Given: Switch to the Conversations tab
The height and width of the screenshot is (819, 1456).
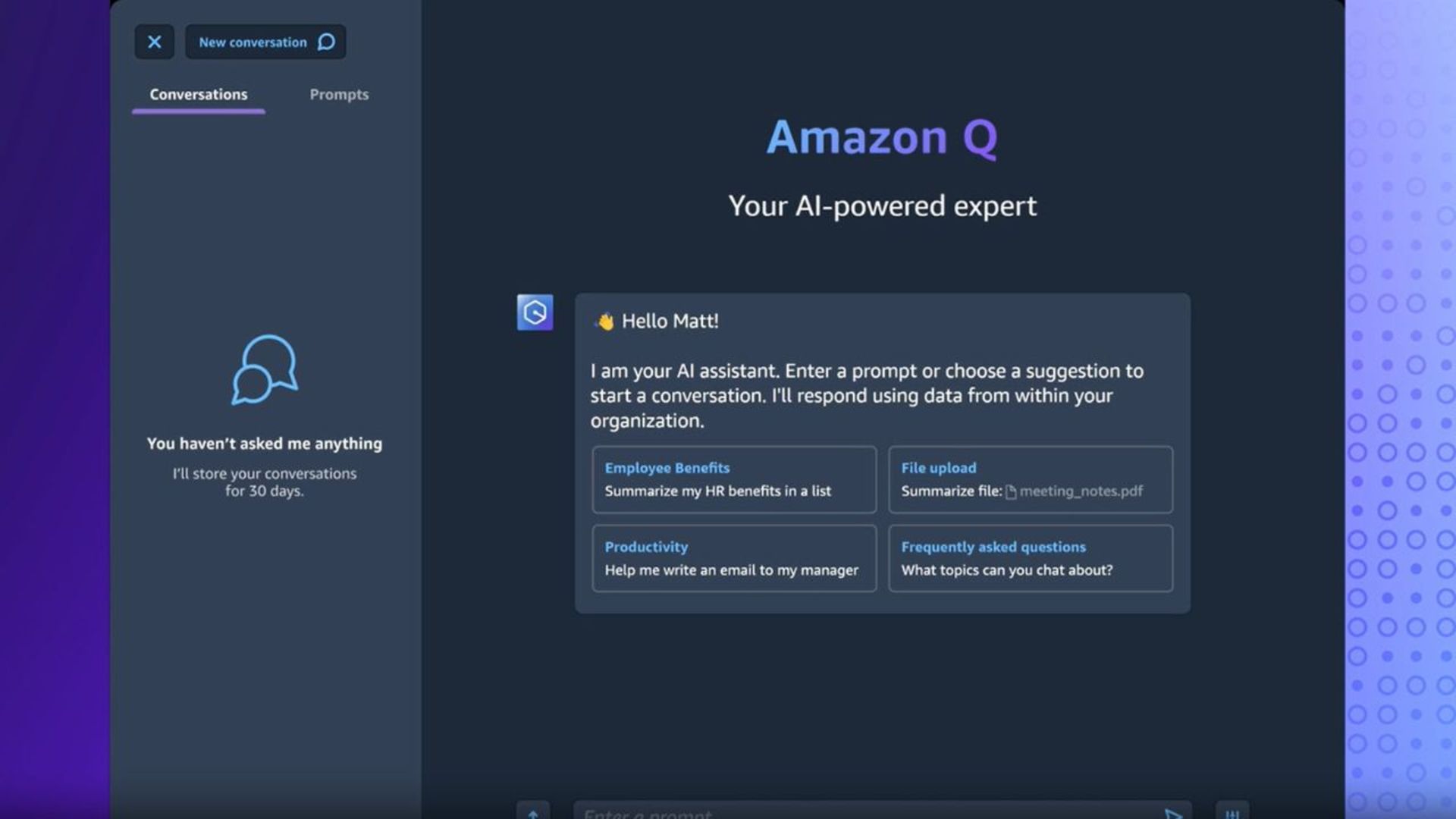Looking at the screenshot, I should (199, 94).
